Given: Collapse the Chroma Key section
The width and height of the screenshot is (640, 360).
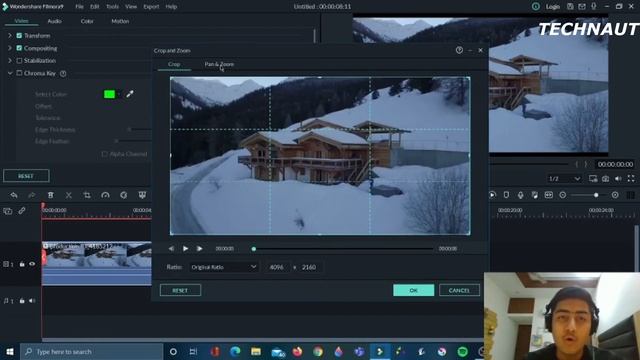Looking at the screenshot, I should click(10, 73).
